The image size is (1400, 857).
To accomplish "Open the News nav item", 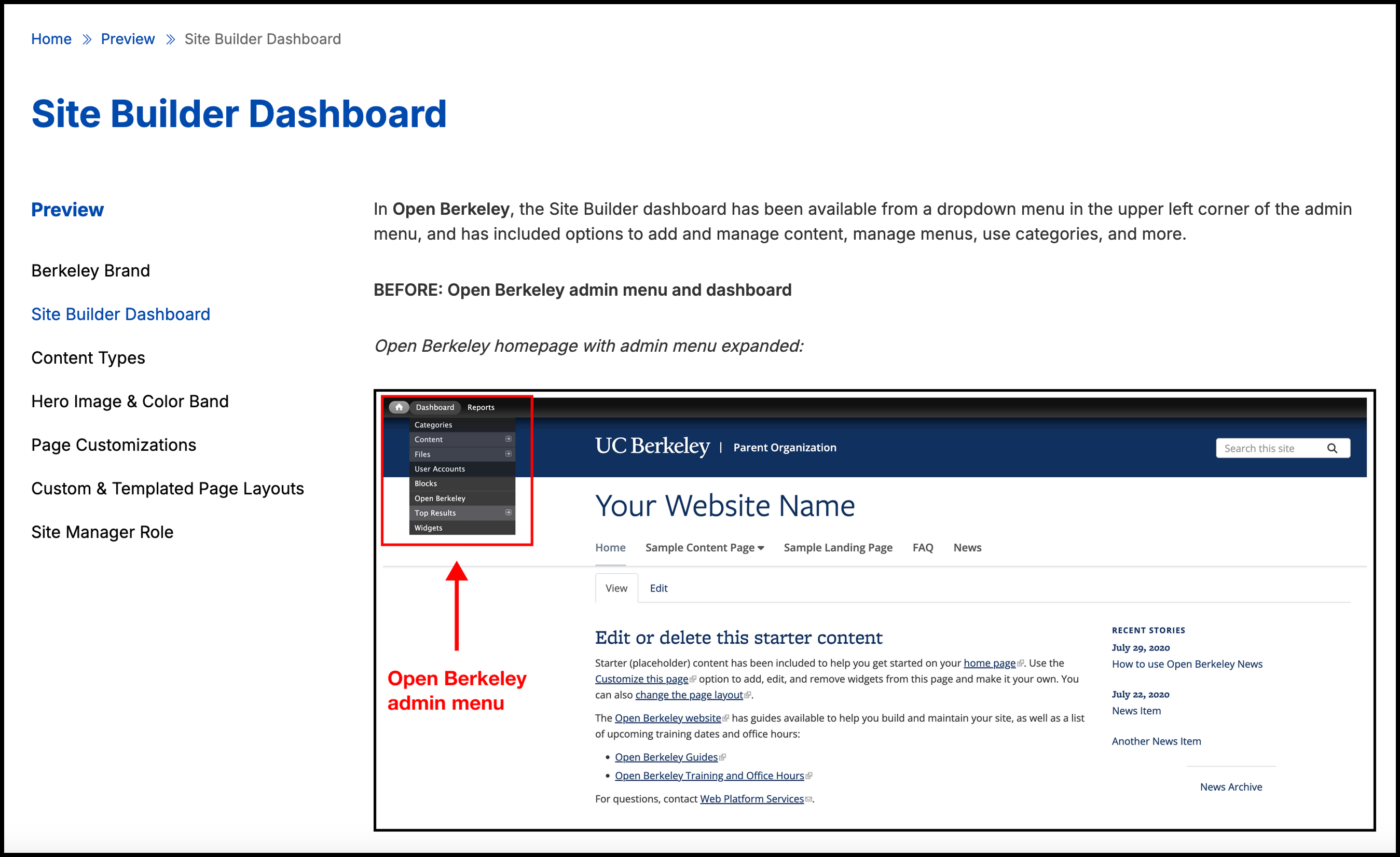I will [x=967, y=547].
